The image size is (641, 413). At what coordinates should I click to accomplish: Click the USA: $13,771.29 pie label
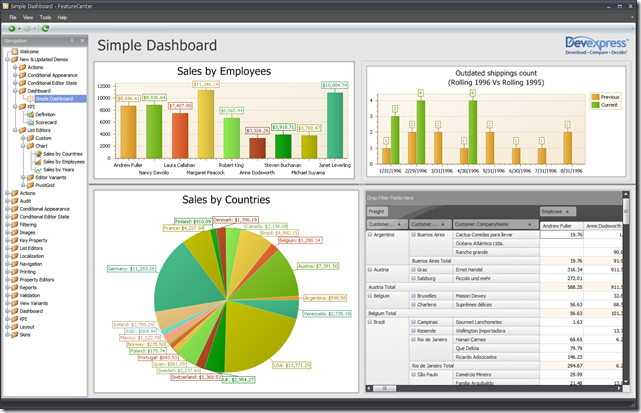292,365
